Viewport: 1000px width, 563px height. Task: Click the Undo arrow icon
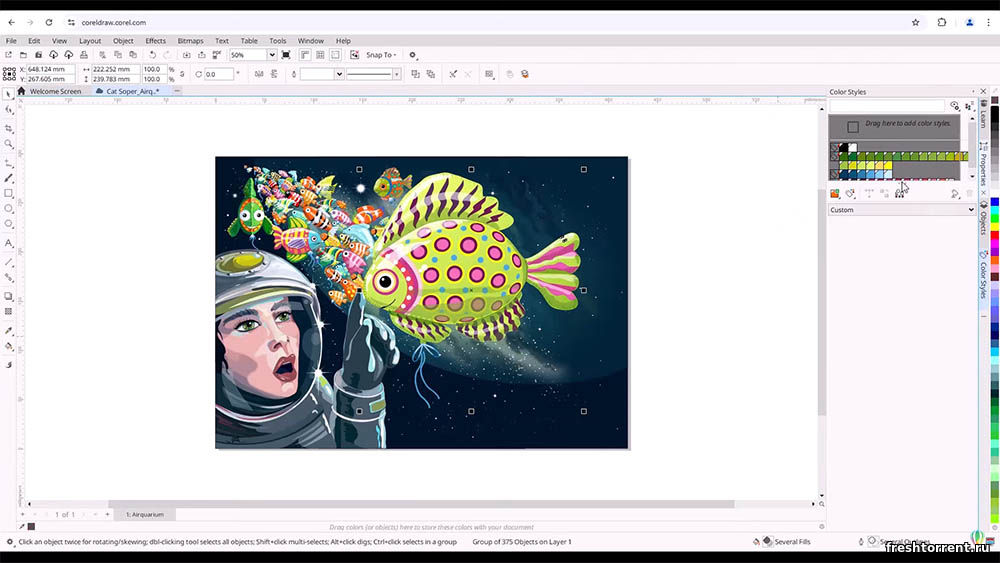[152, 55]
